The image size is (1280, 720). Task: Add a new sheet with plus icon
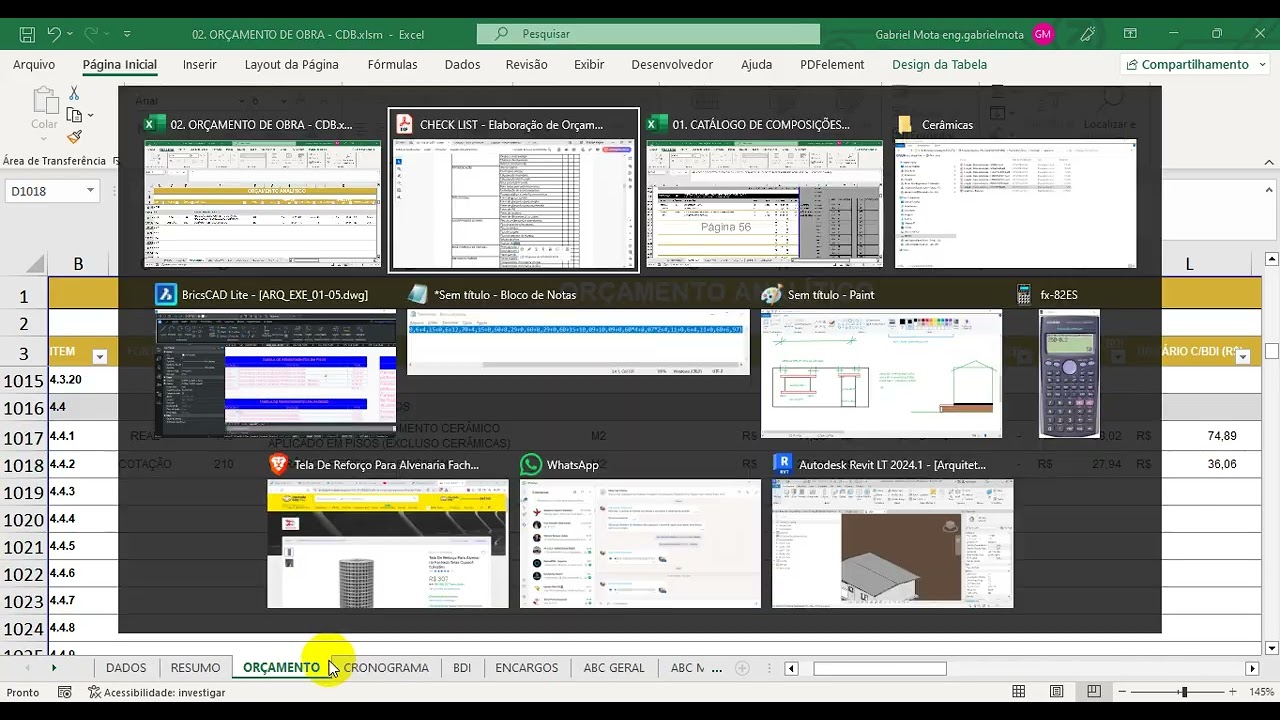click(742, 668)
